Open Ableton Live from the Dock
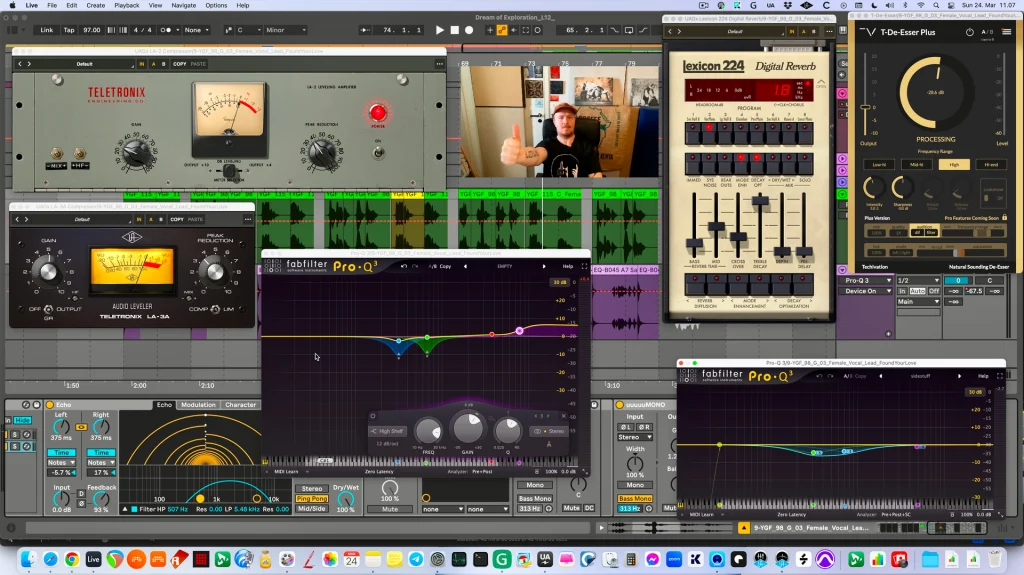This screenshot has width=1024, height=575. [93, 559]
